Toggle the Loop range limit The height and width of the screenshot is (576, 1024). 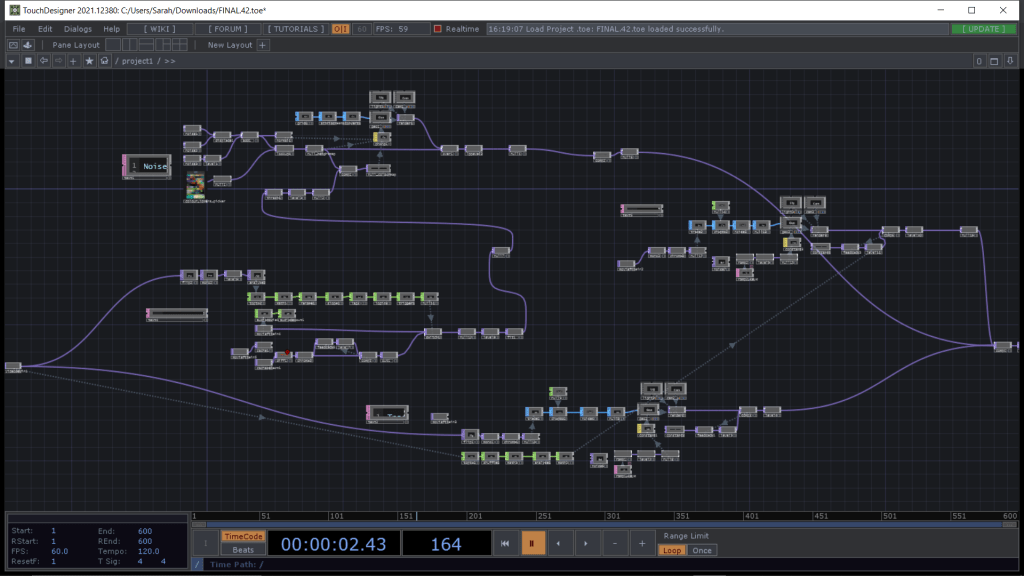click(x=672, y=550)
